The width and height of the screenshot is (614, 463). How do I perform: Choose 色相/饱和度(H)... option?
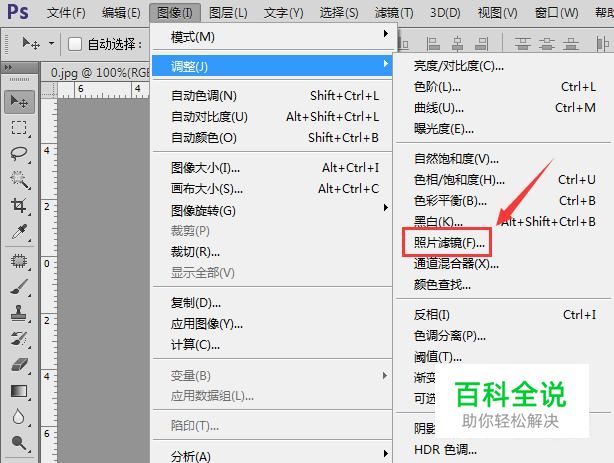504,180
